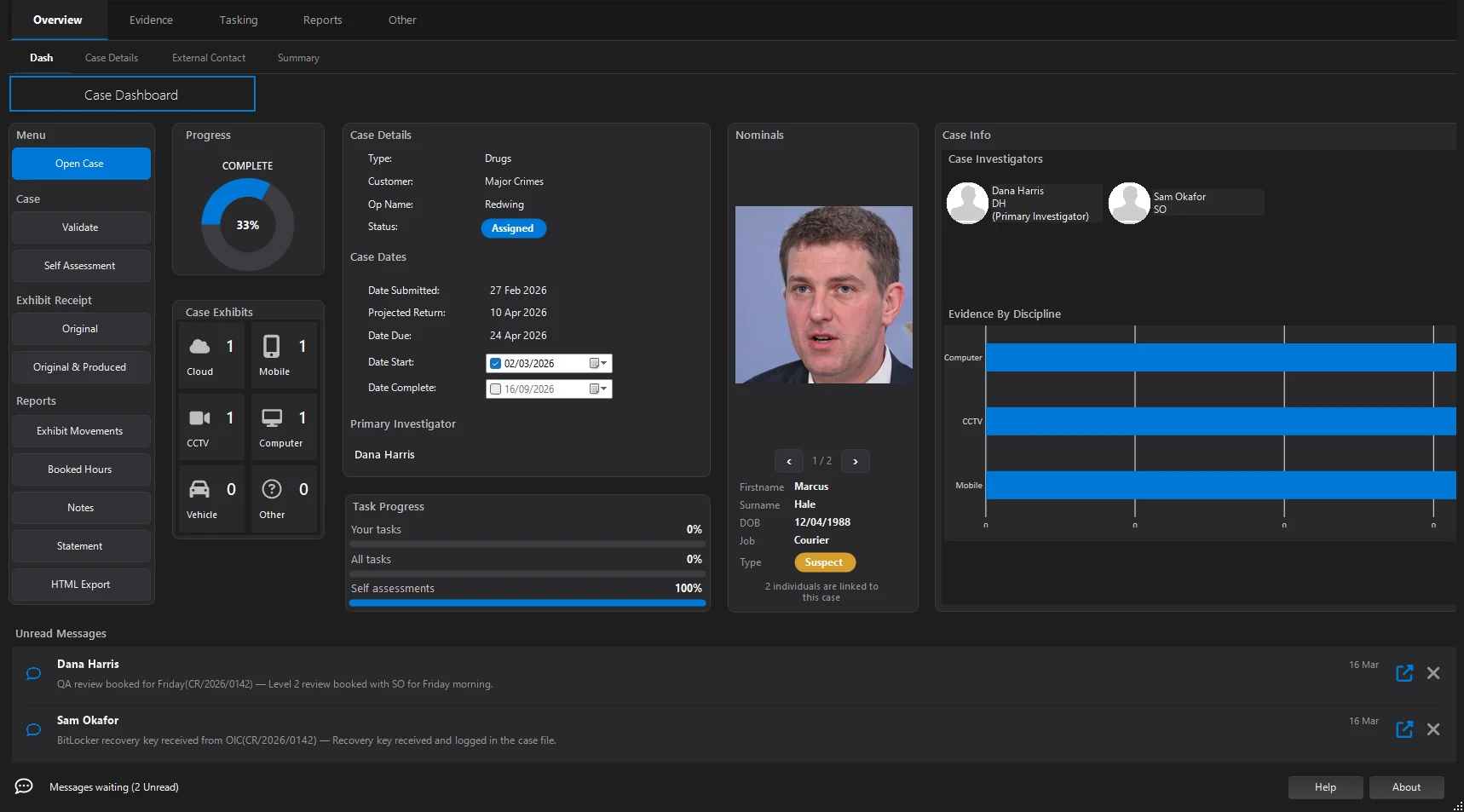Image resolution: width=1464 pixels, height=812 pixels.
Task: Select the Vehicle exhibits icon
Action: [x=199, y=489]
